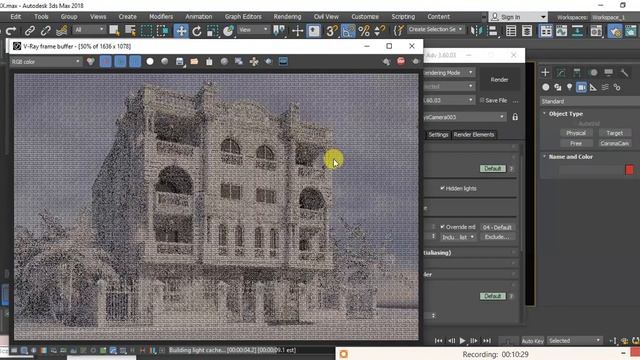Click the Use Pivot Point Center icon
This screenshot has width=640, height=360.
click(x=280, y=31)
